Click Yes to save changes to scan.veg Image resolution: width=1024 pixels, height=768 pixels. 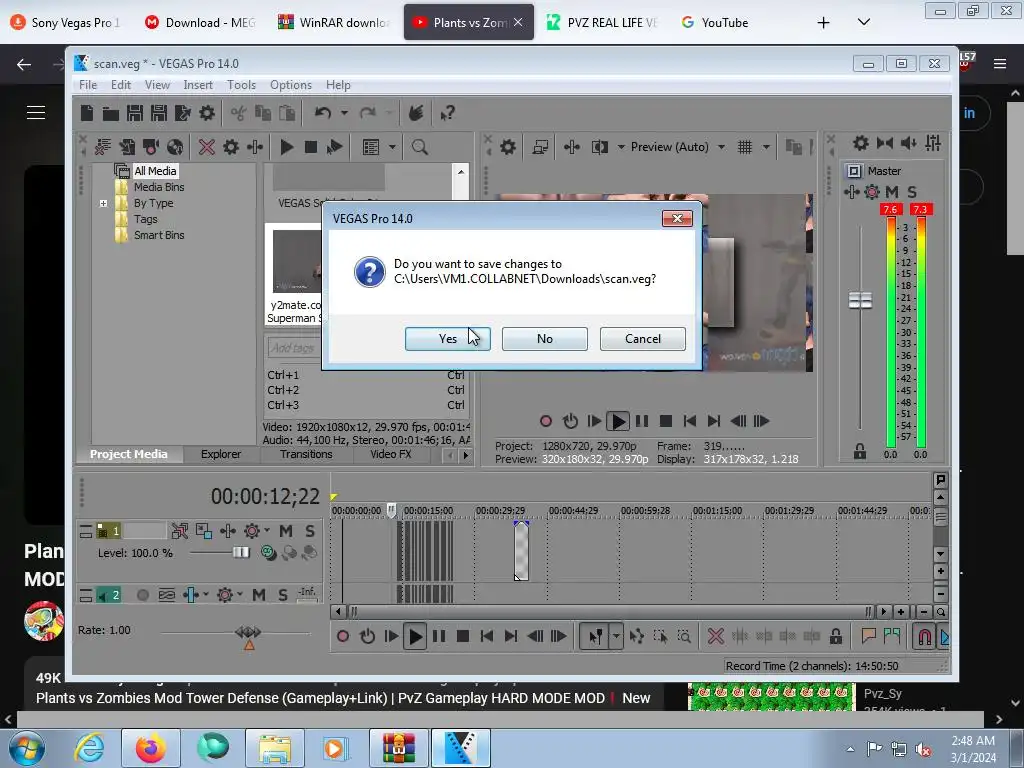tap(447, 338)
